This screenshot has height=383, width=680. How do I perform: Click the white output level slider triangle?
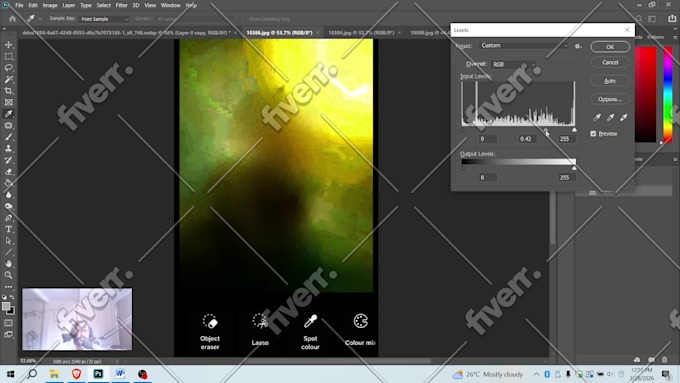pyautogui.click(x=574, y=168)
